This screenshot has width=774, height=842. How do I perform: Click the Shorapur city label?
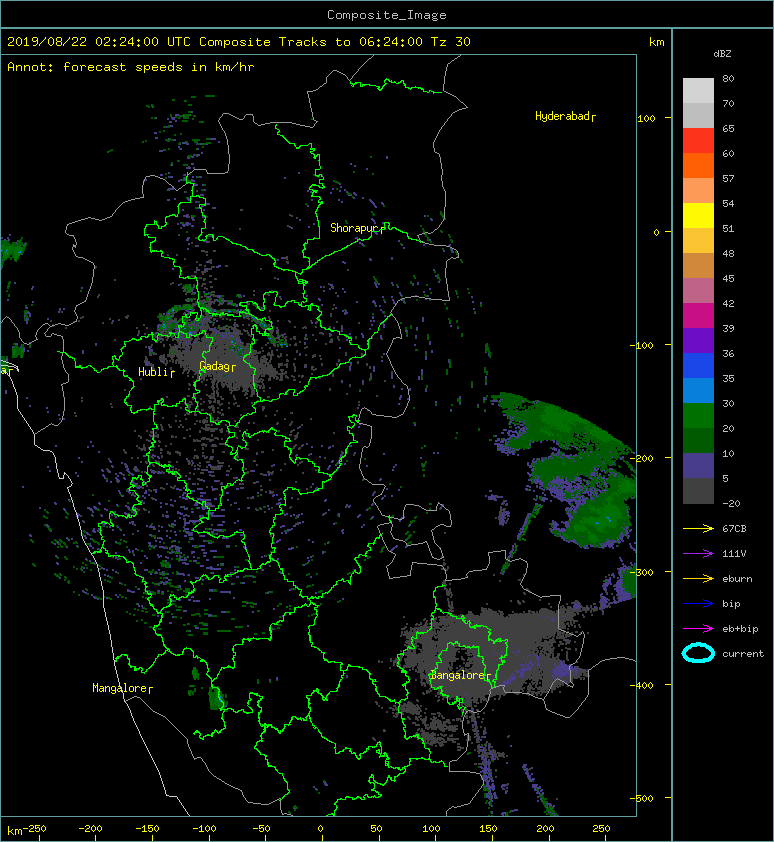pyautogui.click(x=357, y=228)
